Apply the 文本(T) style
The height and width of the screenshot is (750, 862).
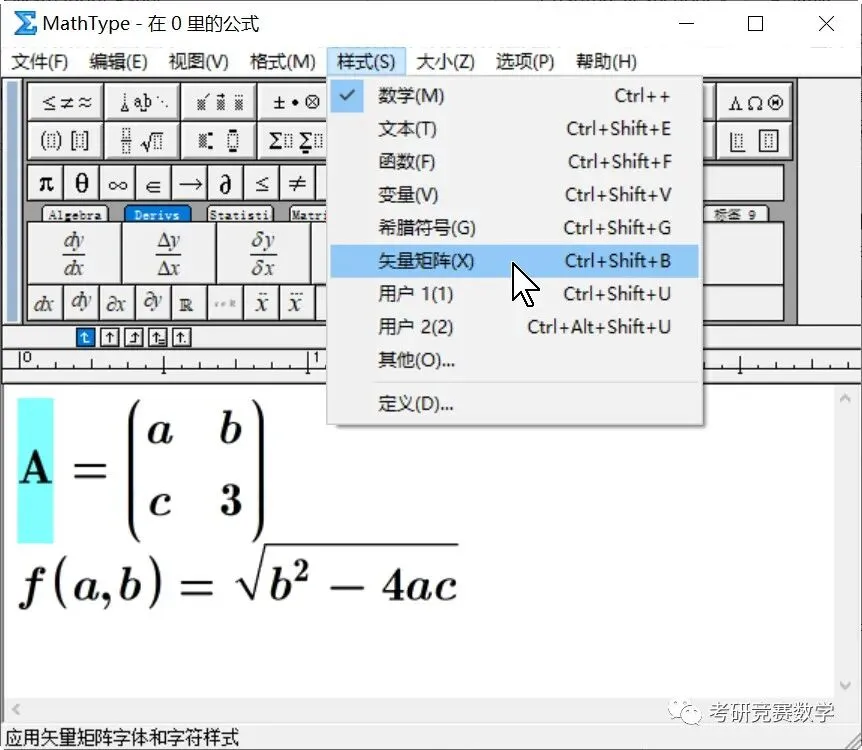(515, 129)
